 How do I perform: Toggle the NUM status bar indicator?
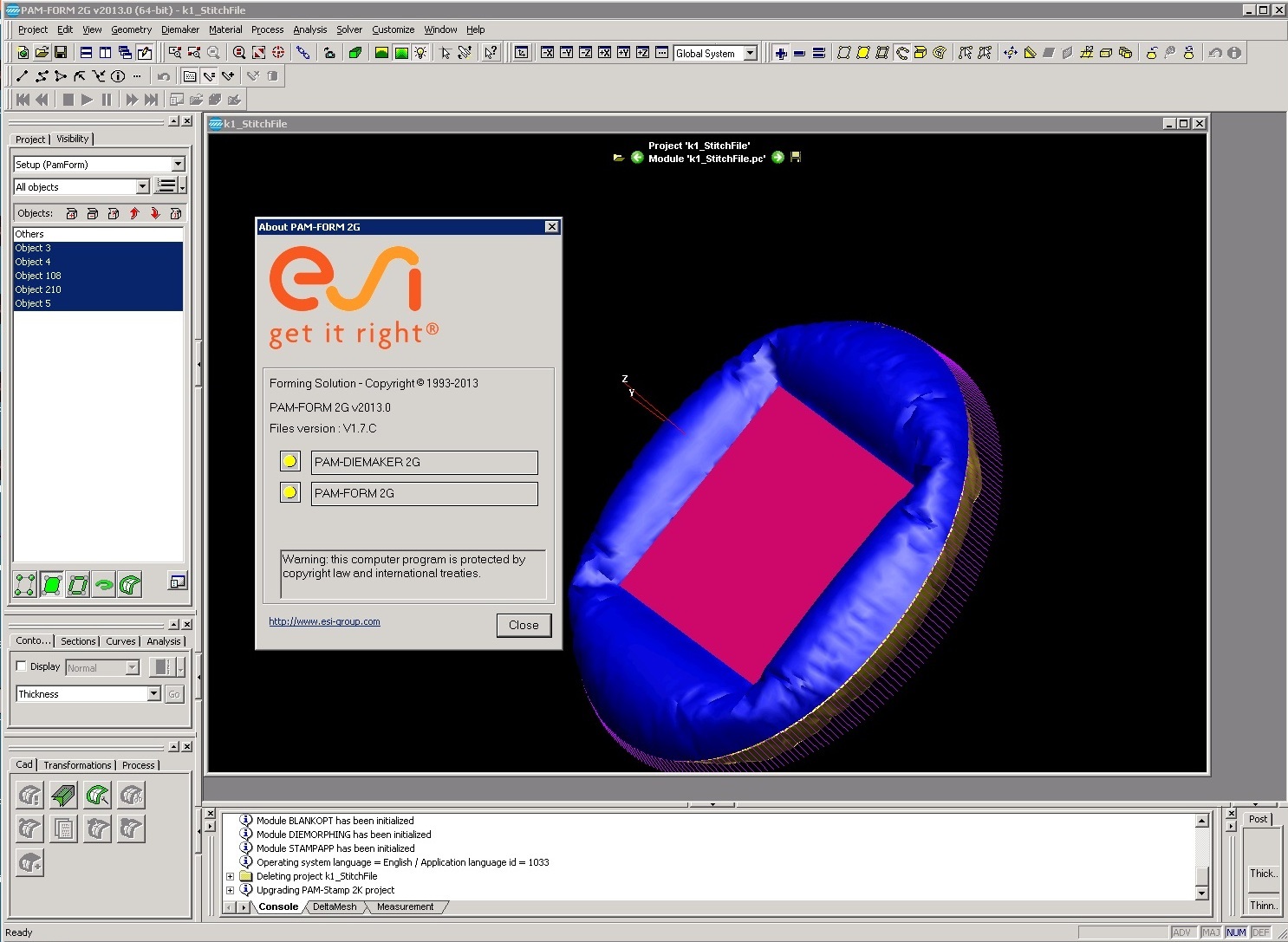(1236, 932)
